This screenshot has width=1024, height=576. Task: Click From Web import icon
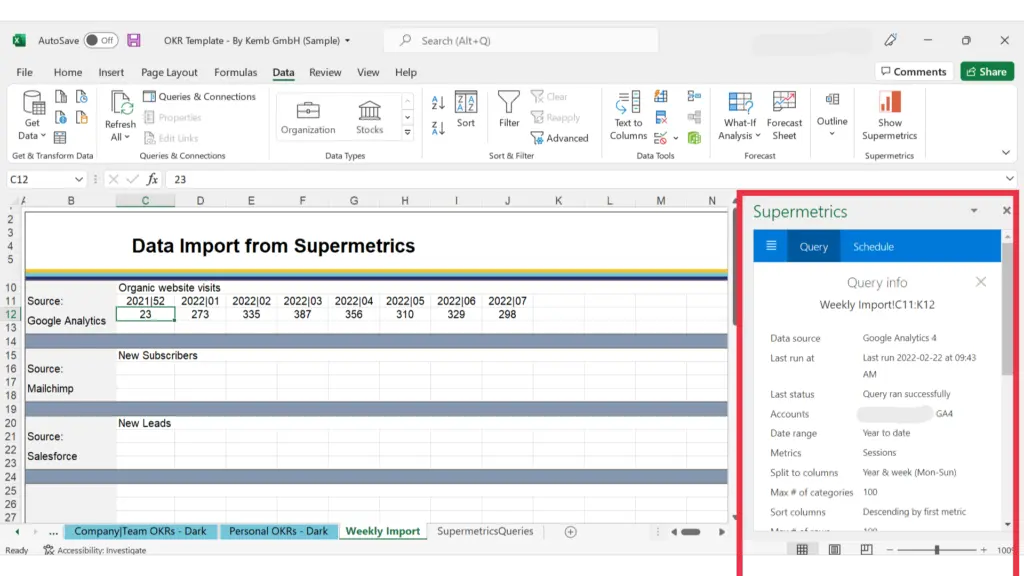[x=61, y=118]
